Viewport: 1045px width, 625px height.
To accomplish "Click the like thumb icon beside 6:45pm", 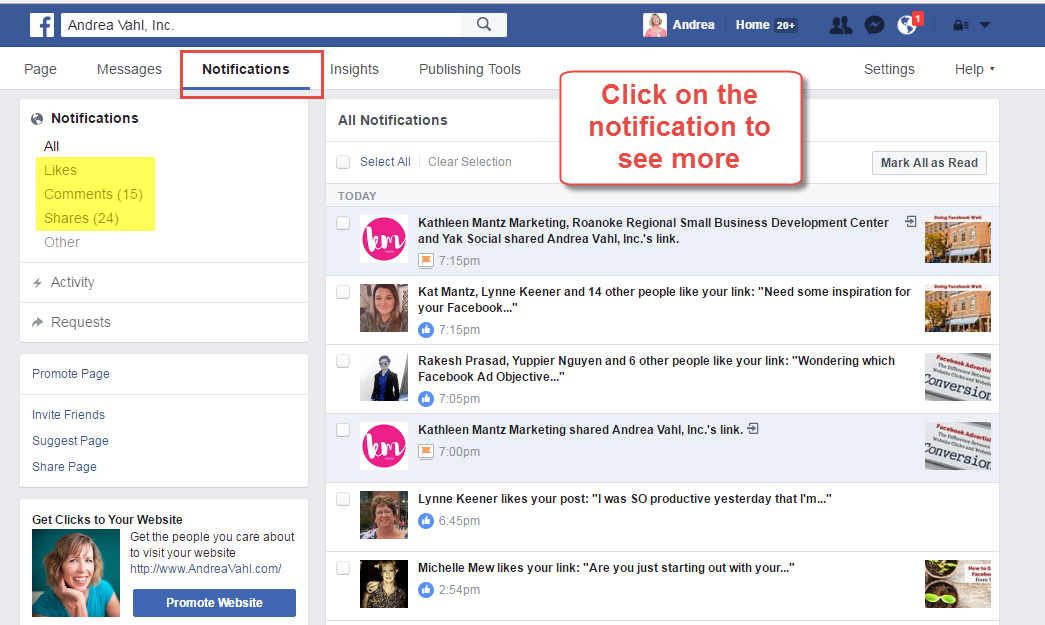I will pos(426,520).
